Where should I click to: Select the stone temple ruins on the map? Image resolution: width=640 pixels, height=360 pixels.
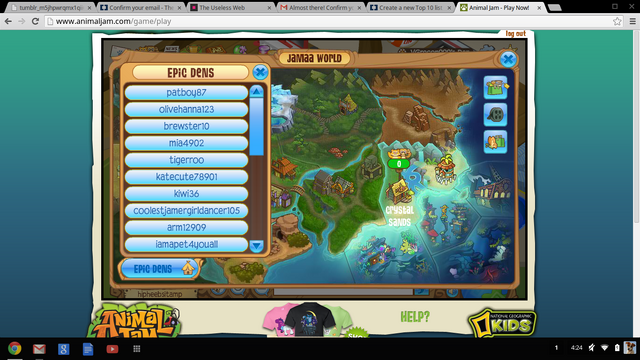click(x=371, y=166)
